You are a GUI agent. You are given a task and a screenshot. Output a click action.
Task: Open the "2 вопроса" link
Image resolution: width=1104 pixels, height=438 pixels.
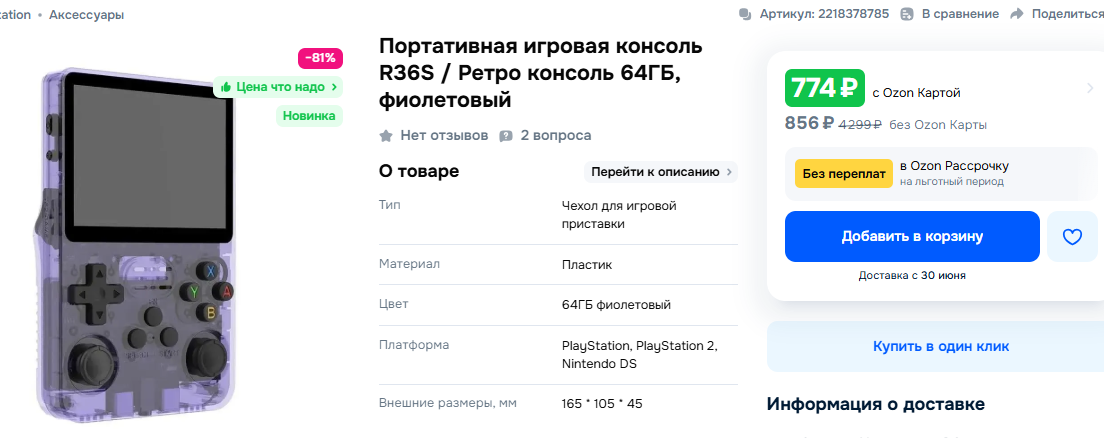pos(555,135)
